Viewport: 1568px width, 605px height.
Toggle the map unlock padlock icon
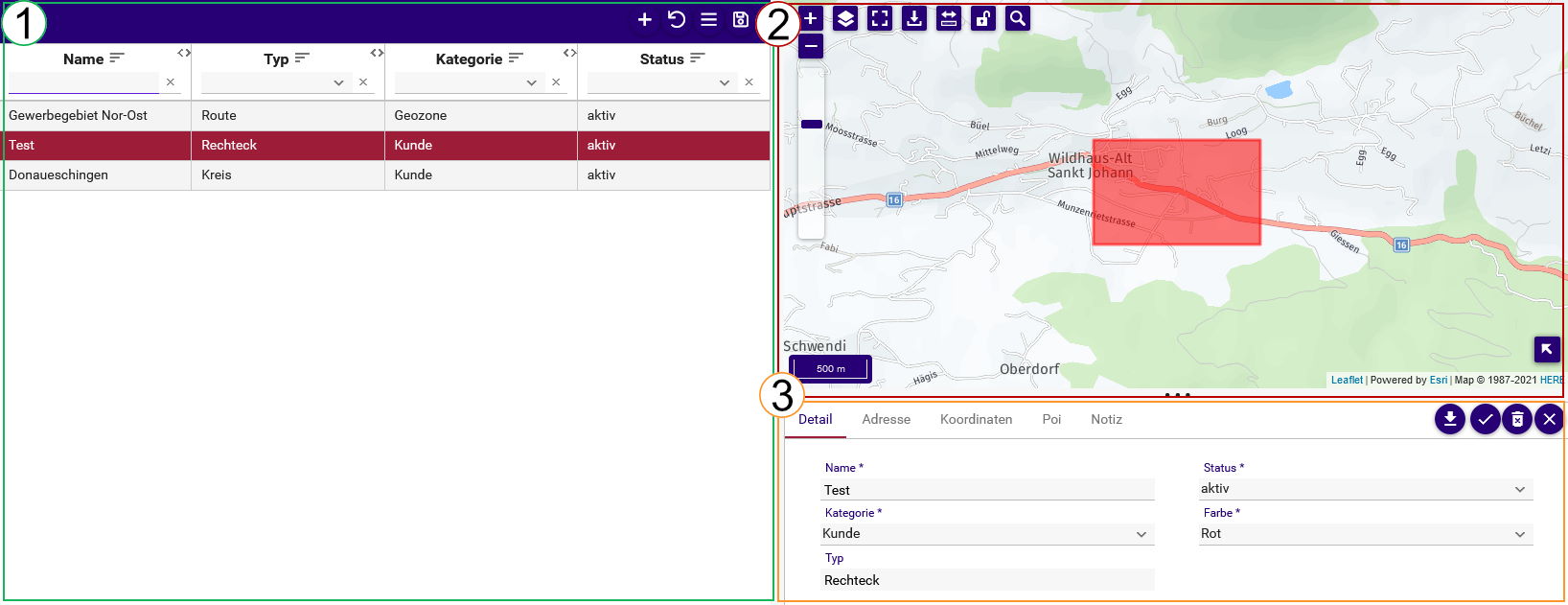pyautogui.click(x=983, y=18)
